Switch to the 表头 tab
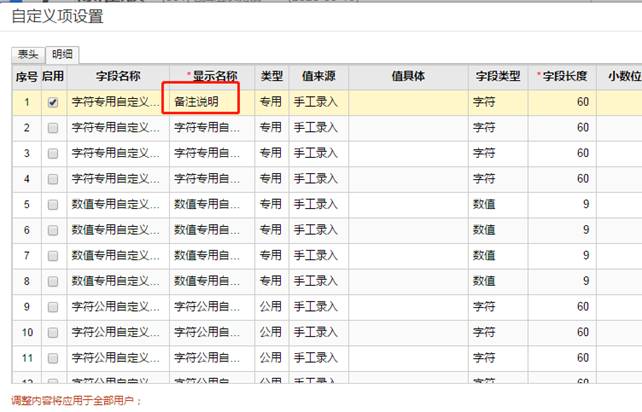Viewport: 642px width, 412px height. 28,54
